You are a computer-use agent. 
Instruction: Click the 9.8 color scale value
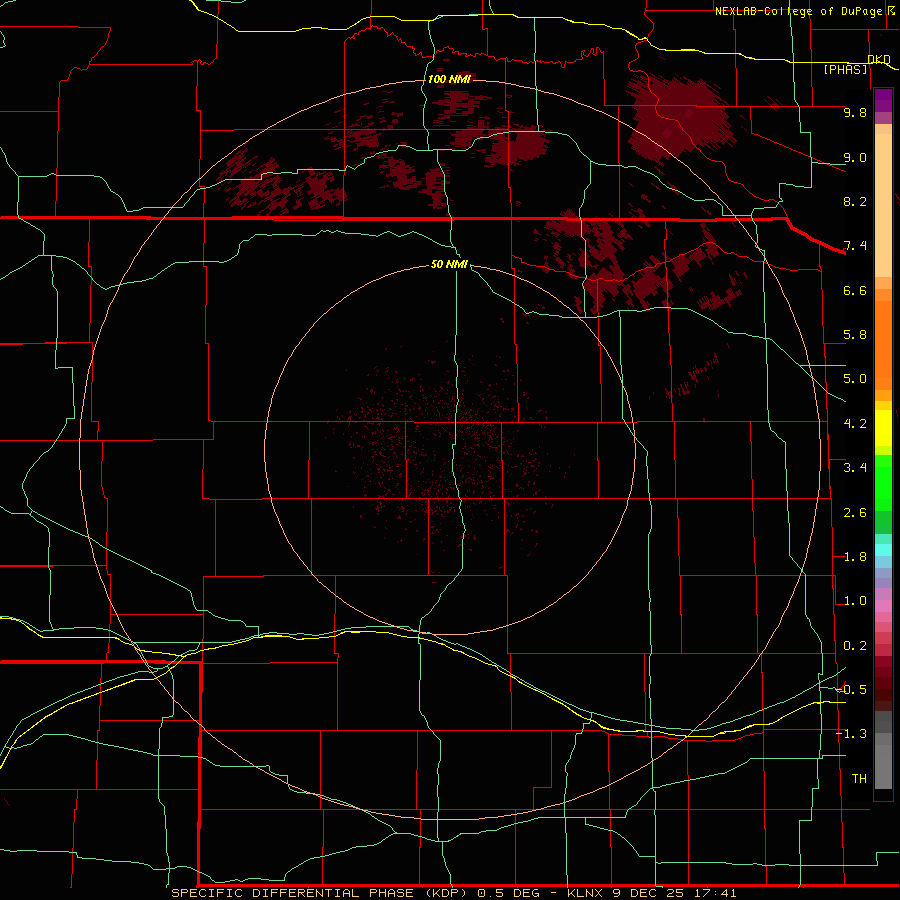855,112
